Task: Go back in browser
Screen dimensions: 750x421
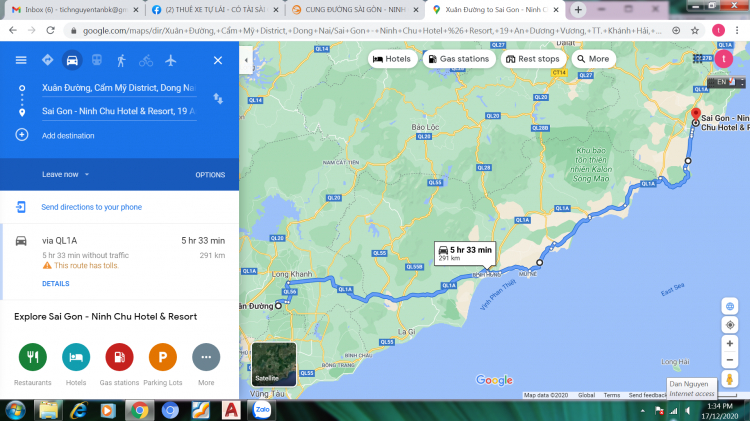Action: point(13,30)
